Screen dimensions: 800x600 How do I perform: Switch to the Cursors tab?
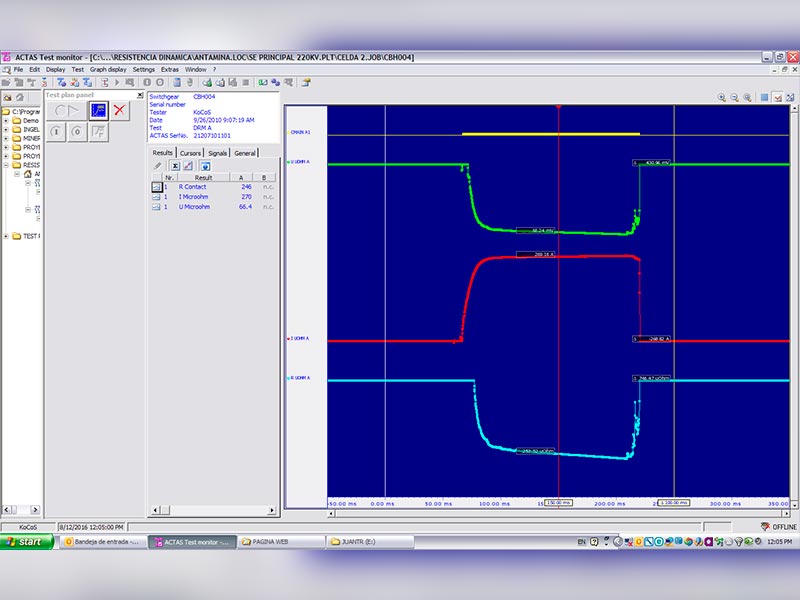(x=190, y=152)
